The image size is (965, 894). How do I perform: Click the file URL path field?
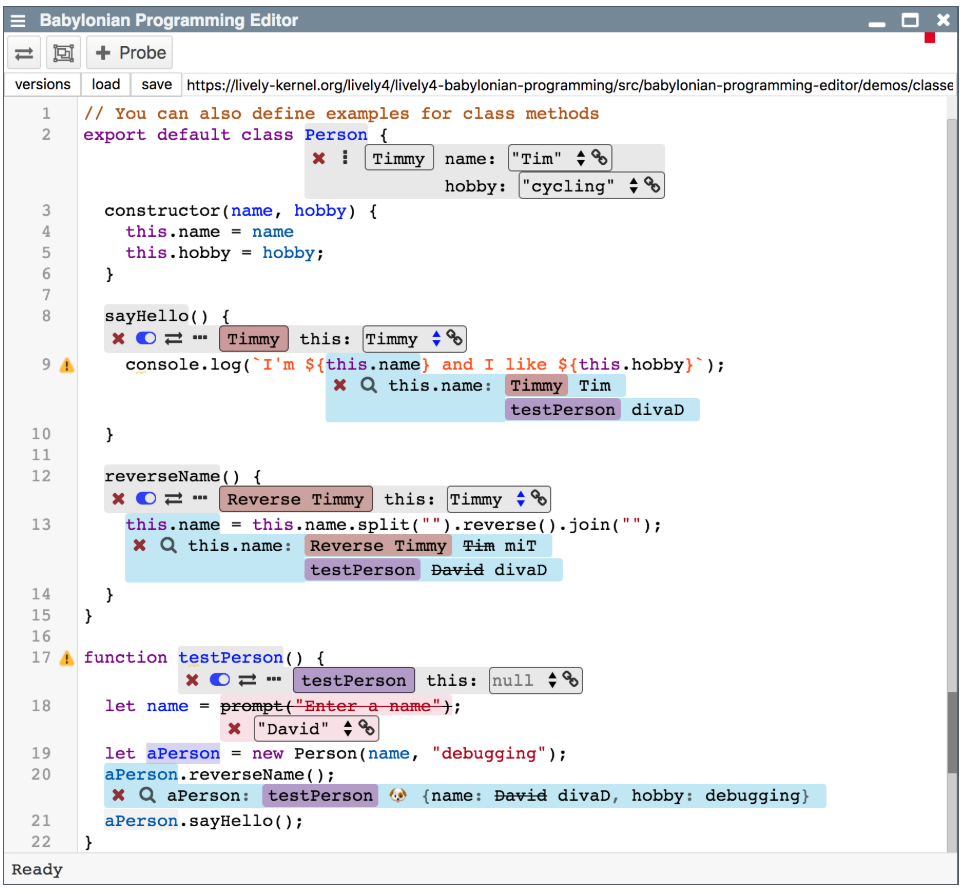(x=568, y=85)
